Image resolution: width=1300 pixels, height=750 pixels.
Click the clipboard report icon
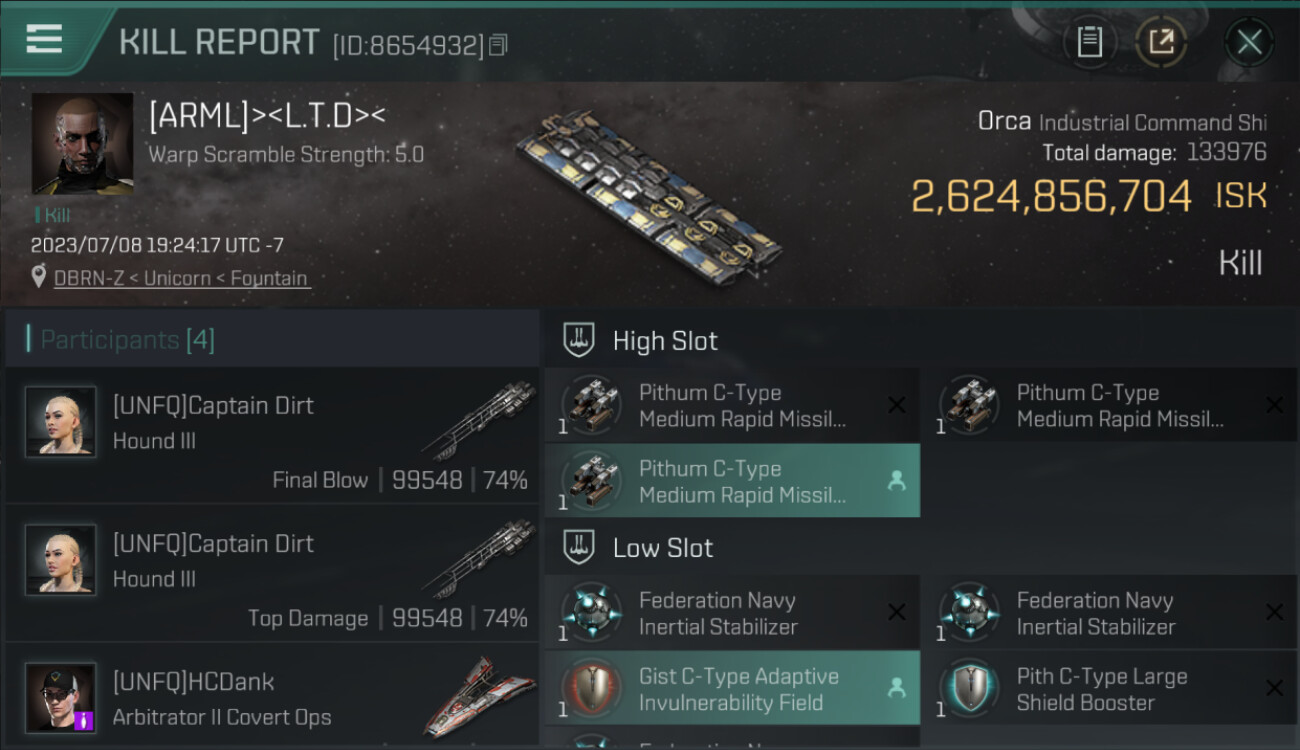1089,42
